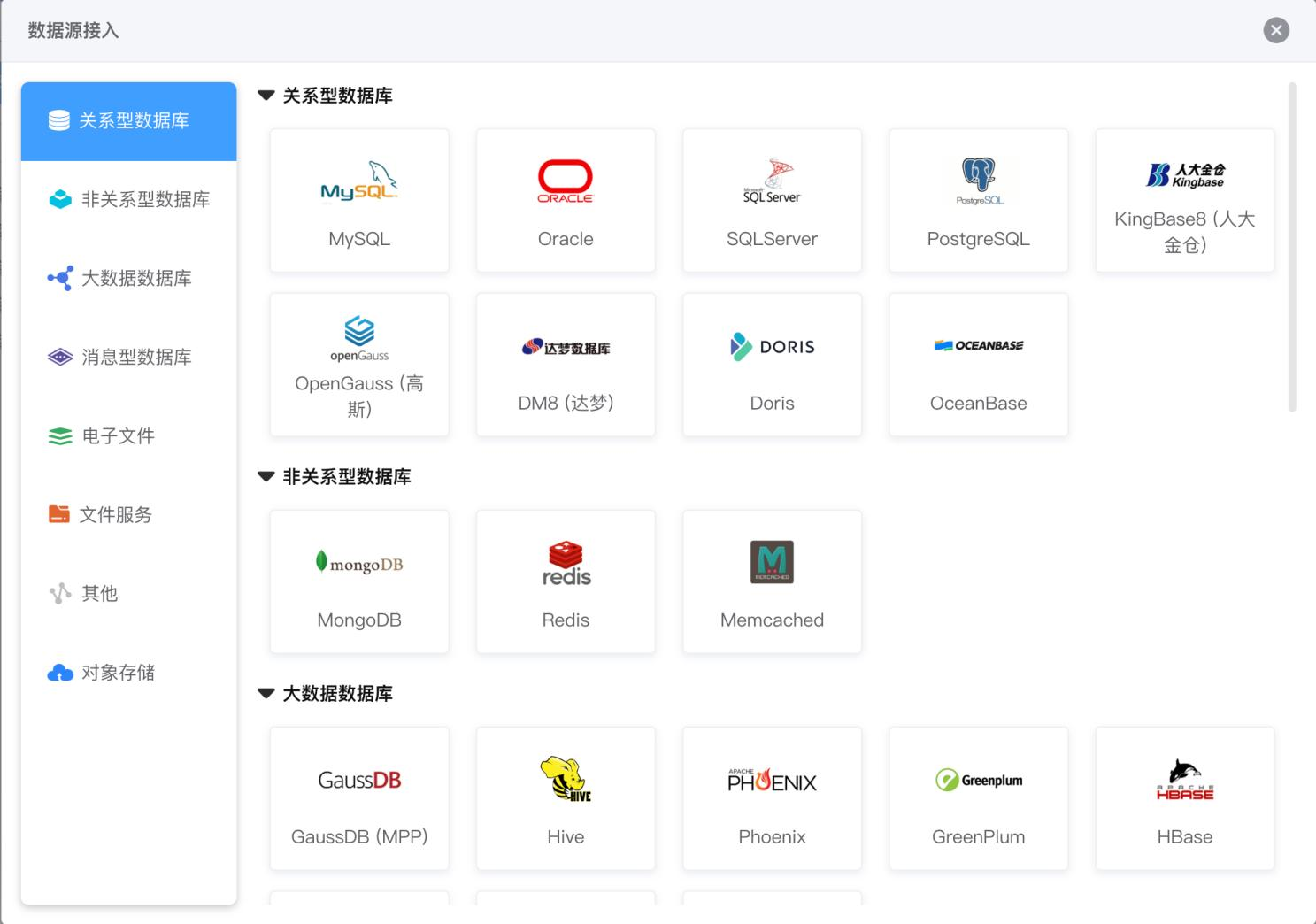Click the 非关系型数据库 section heading
Image resolution: width=1316 pixels, height=924 pixels.
[x=347, y=477]
